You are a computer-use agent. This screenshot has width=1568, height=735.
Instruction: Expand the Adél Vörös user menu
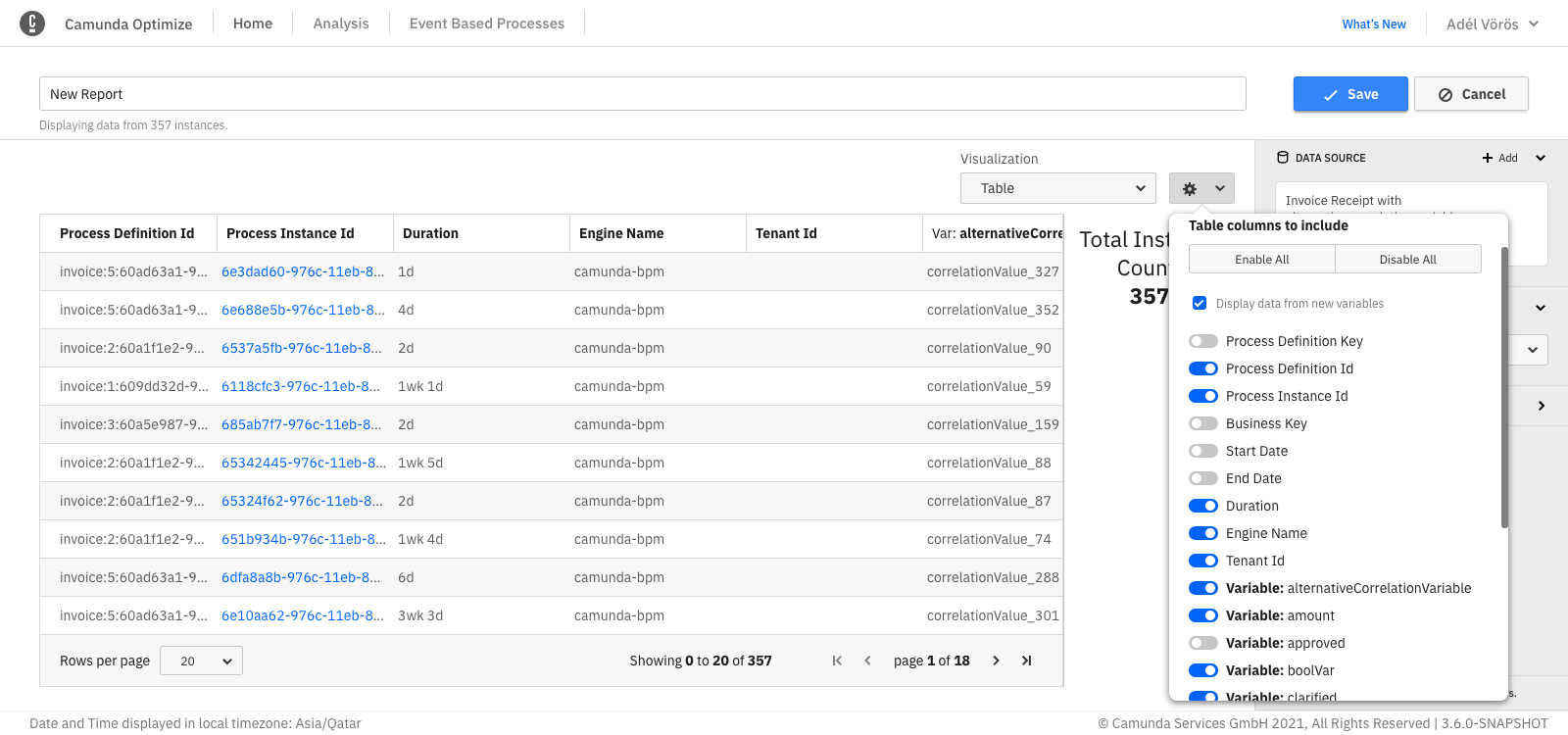pyautogui.click(x=1492, y=24)
